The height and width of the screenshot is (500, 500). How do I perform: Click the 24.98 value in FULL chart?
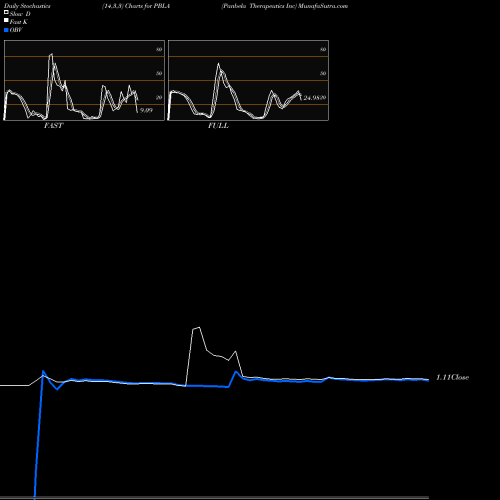[x=311, y=98]
